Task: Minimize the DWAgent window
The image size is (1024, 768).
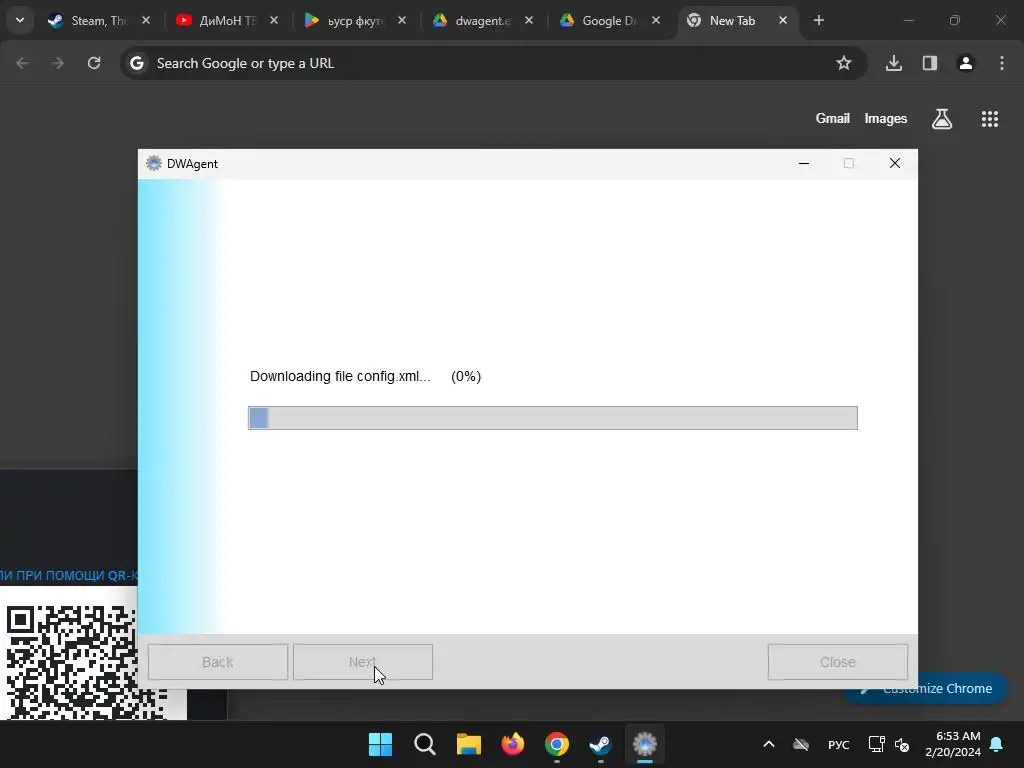Action: pyautogui.click(x=804, y=163)
